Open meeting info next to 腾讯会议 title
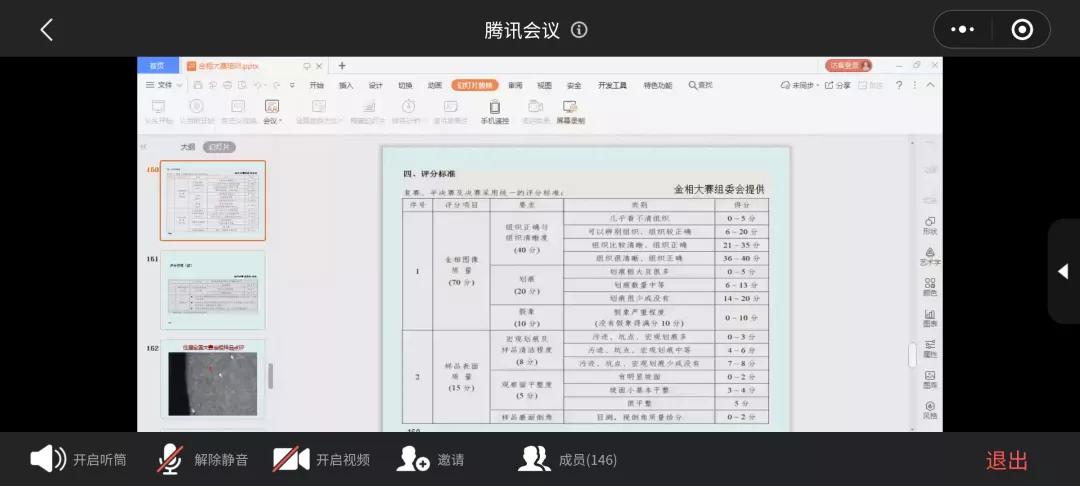This screenshot has width=1080, height=486. point(579,30)
